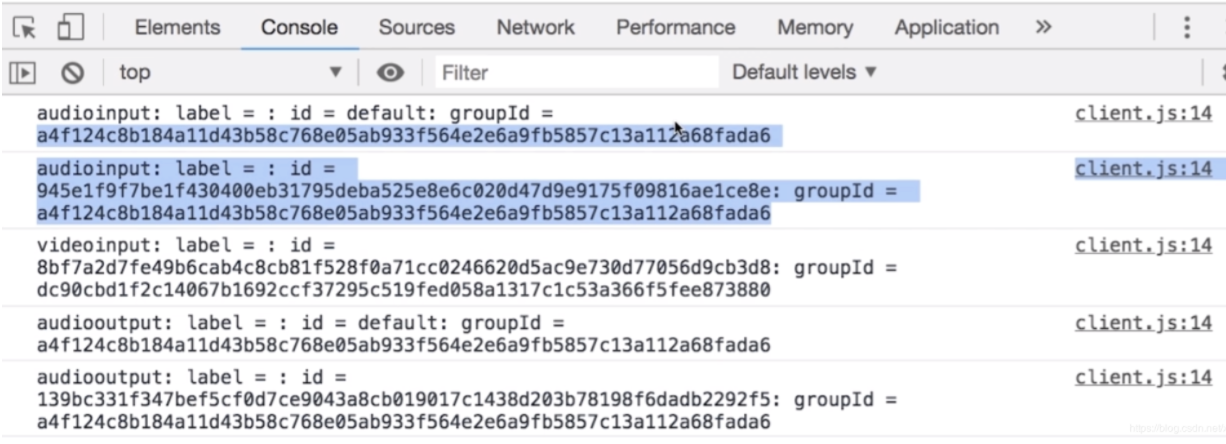
Task: Open the Performance tab
Action: 675,28
